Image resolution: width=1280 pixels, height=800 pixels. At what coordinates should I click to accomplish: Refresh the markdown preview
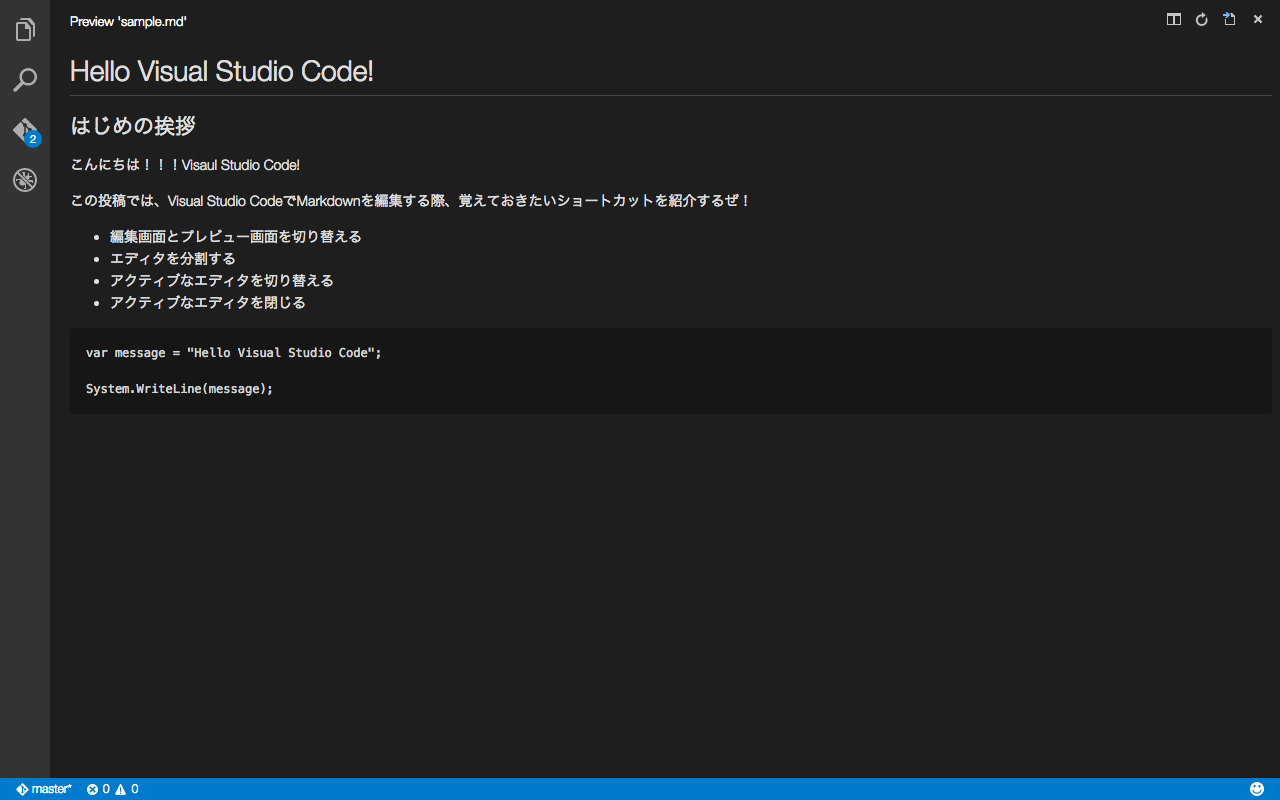click(1202, 19)
